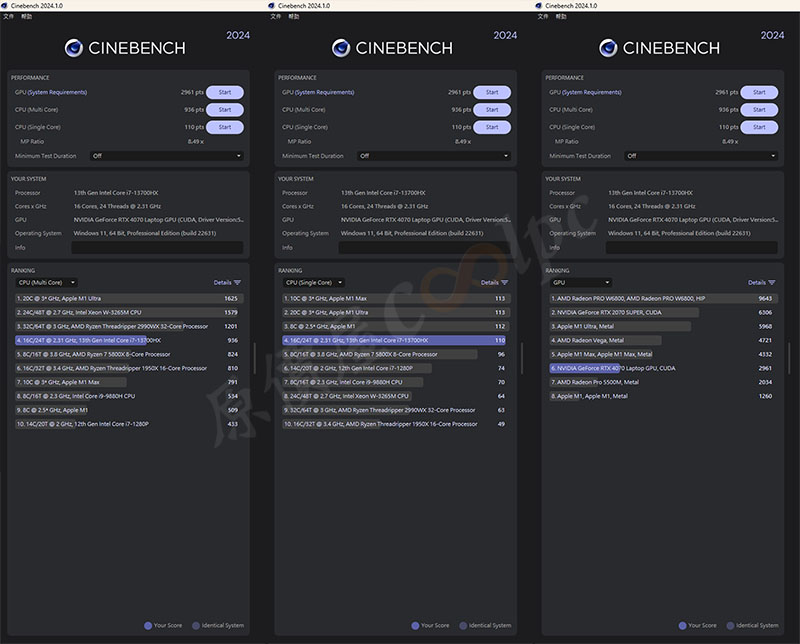This screenshot has height=644, width=800.
Task: Click the panel divider handle in the middle window
Action: (x=521, y=358)
